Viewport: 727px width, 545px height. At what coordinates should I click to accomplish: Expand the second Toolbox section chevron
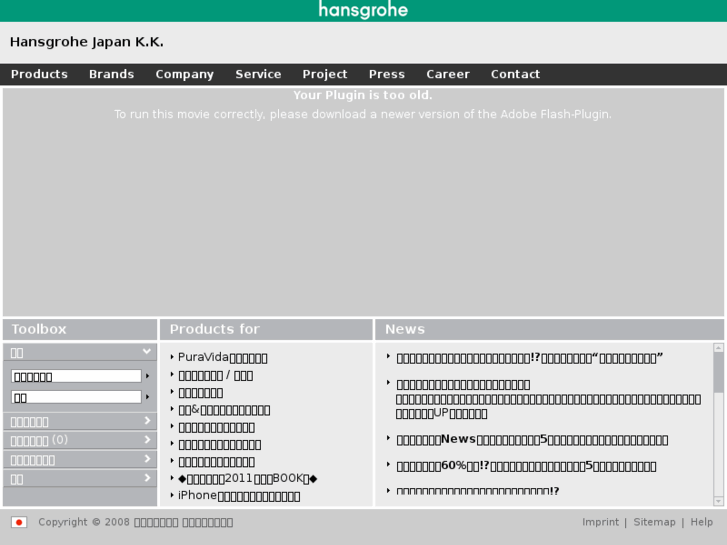pos(147,421)
